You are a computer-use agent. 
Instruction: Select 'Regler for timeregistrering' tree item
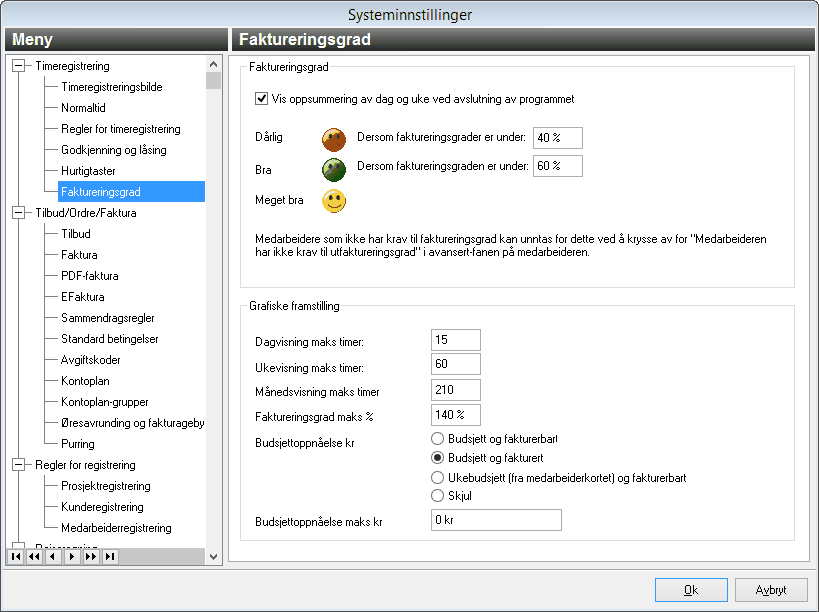[121, 129]
